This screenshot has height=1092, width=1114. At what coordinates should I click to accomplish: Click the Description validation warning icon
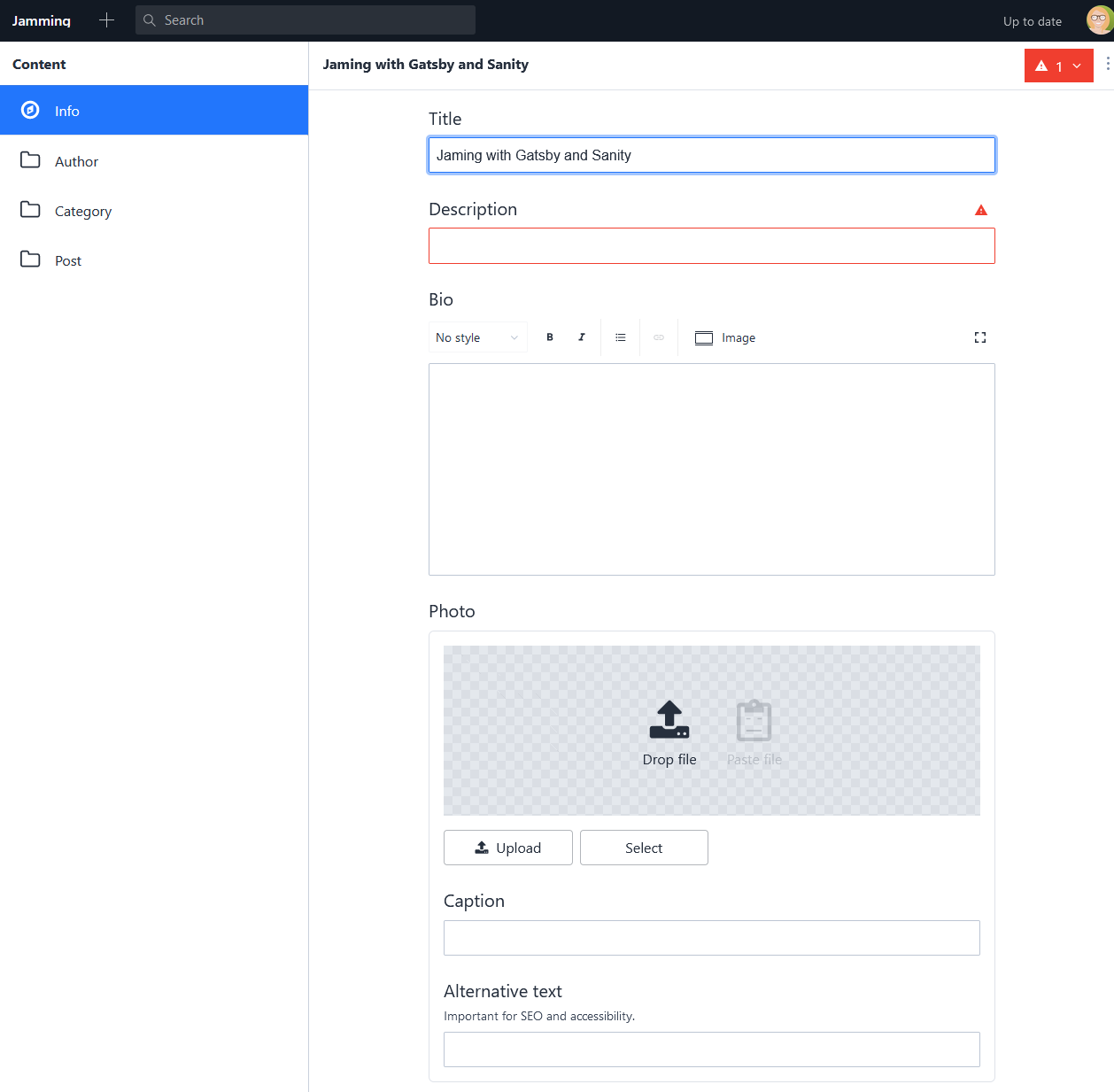981,210
